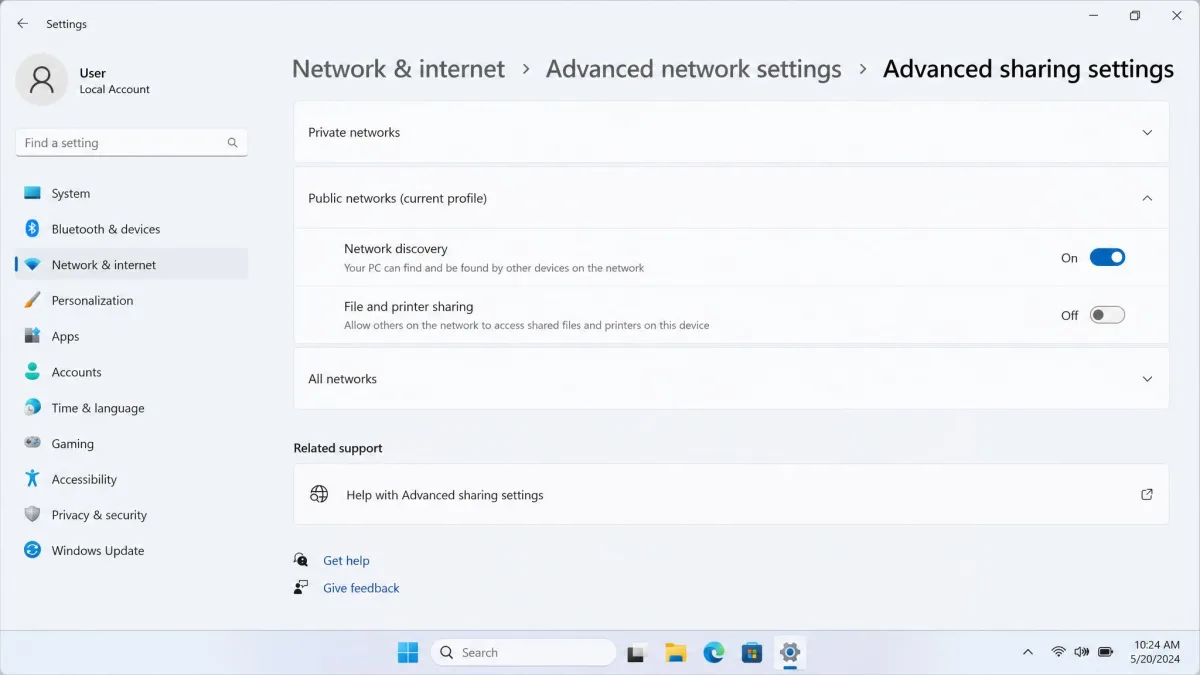The height and width of the screenshot is (675, 1200).
Task: Click the external link icon in Related support
Action: point(1147,494)
